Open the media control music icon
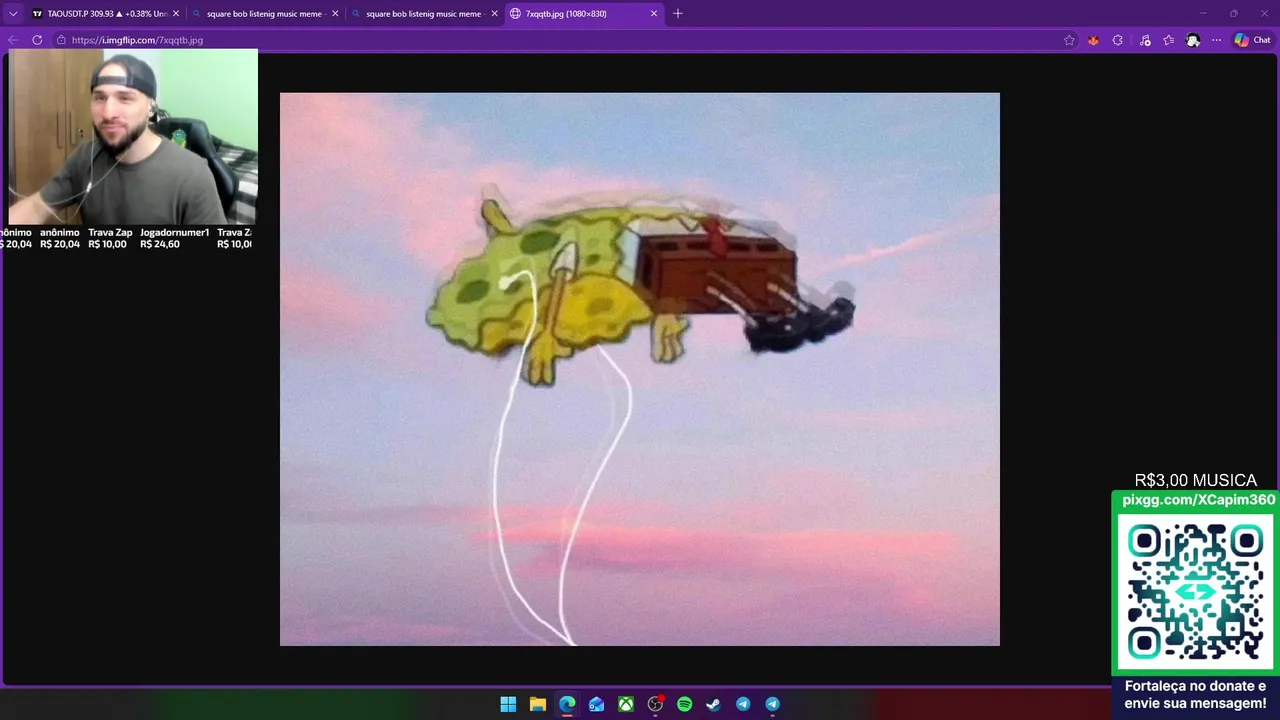 pyautogui.click(x=1145, y=40)
